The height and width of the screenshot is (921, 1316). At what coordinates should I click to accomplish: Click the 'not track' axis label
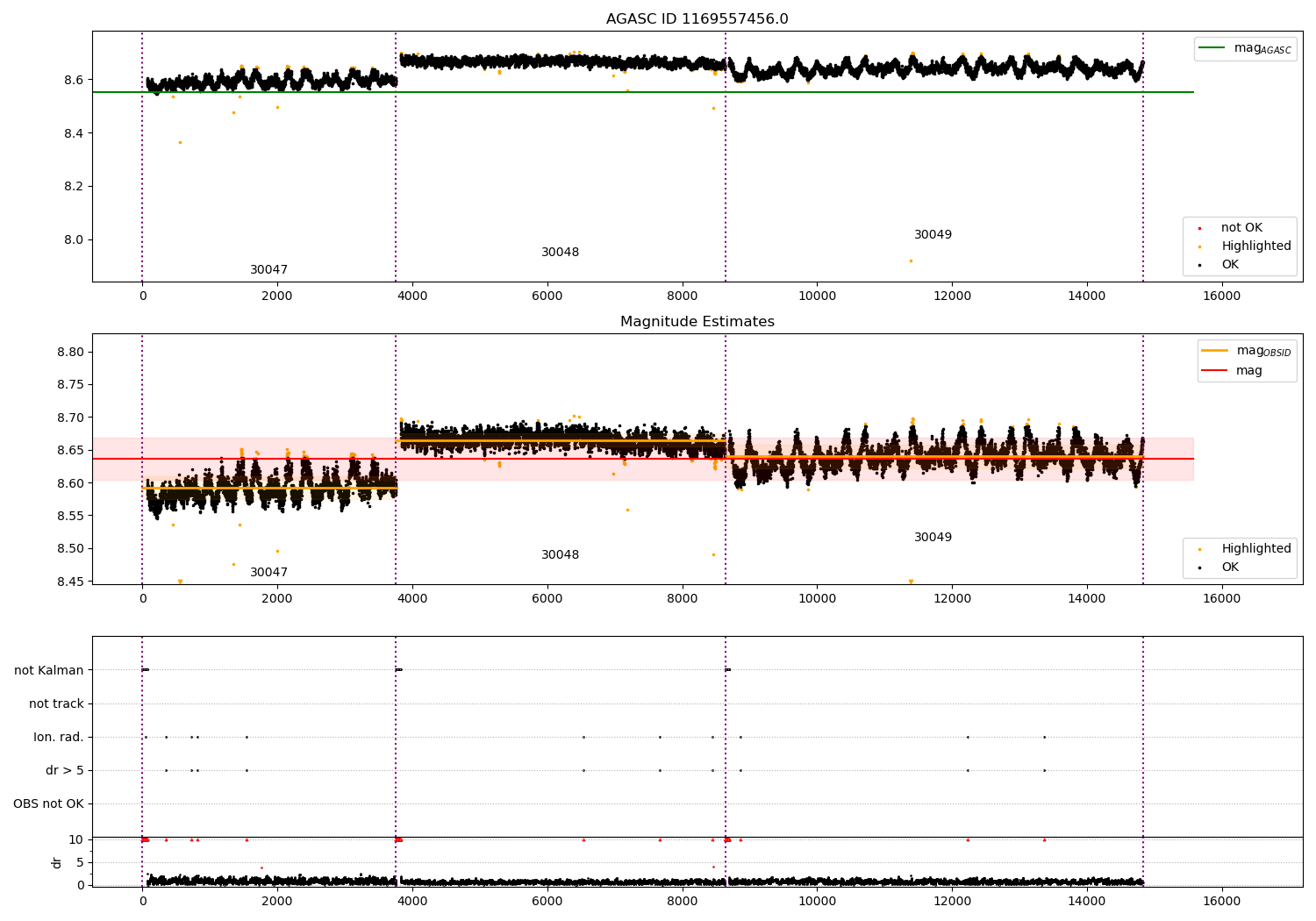[56, 704]
